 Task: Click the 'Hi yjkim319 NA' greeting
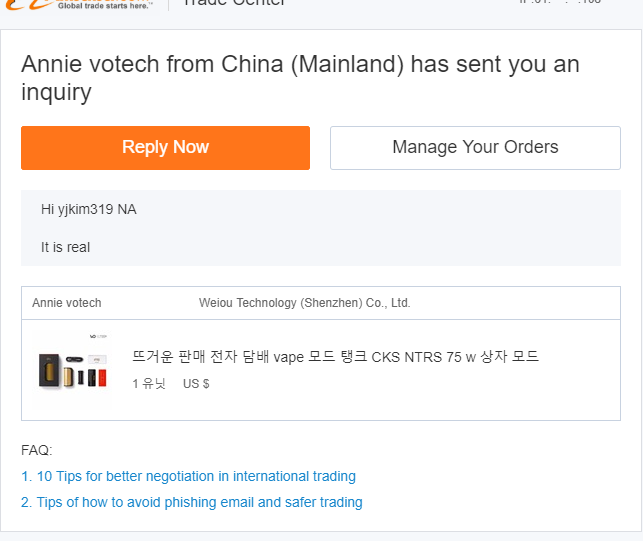click(88, 209)
